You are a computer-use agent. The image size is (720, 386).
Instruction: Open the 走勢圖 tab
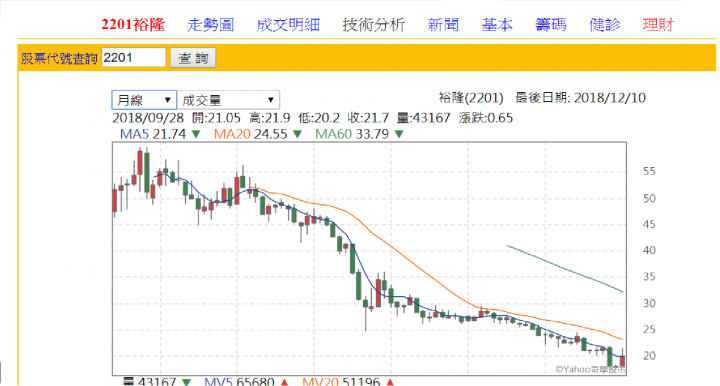pos(210,25)
